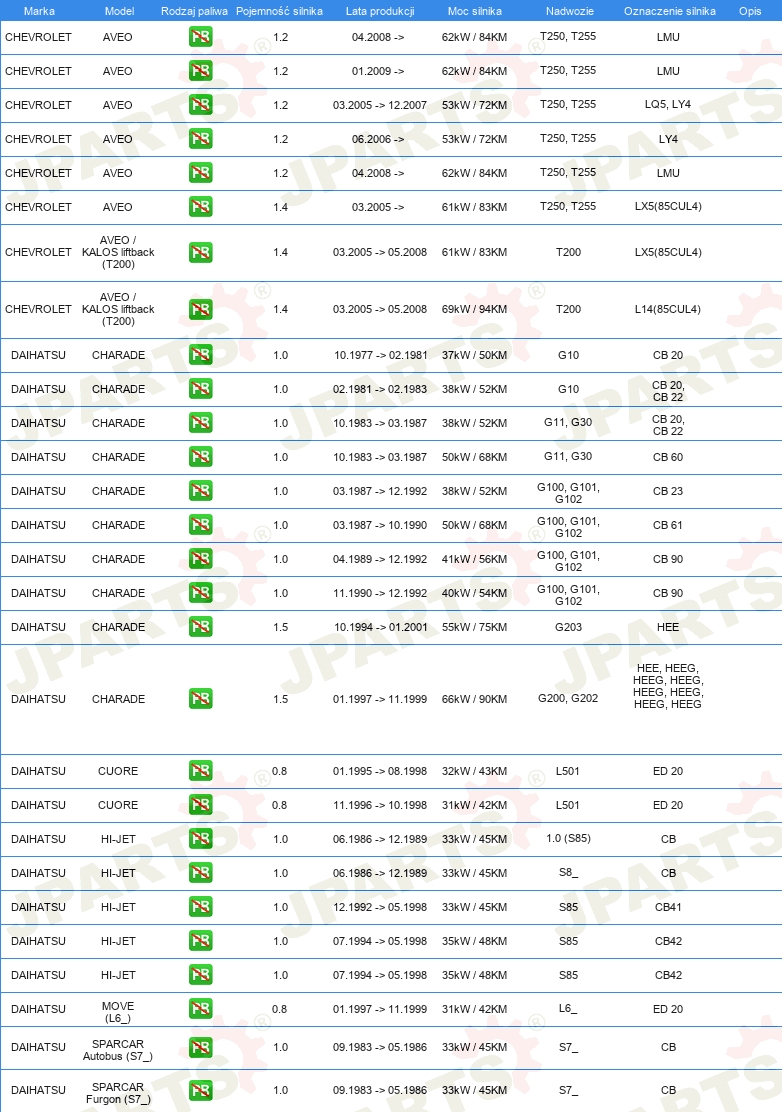Screen dimensions: 782x1112
Task: Click the fuel icon in the KALOS liftback 69kW row
Action: tap(201, 309)
